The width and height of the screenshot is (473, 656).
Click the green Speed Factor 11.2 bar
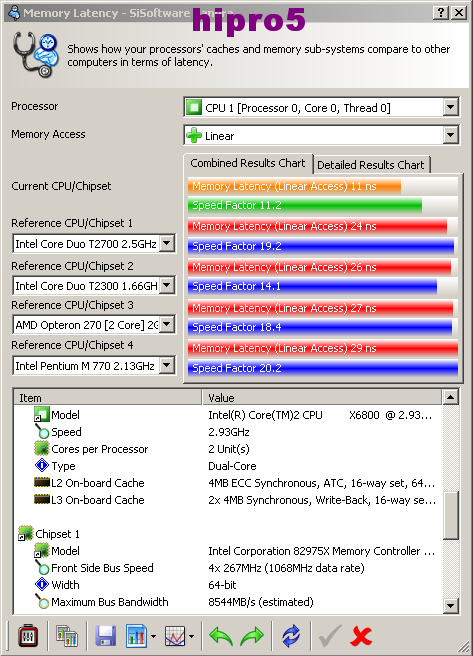pyautogui.click(x=305, y=205)
